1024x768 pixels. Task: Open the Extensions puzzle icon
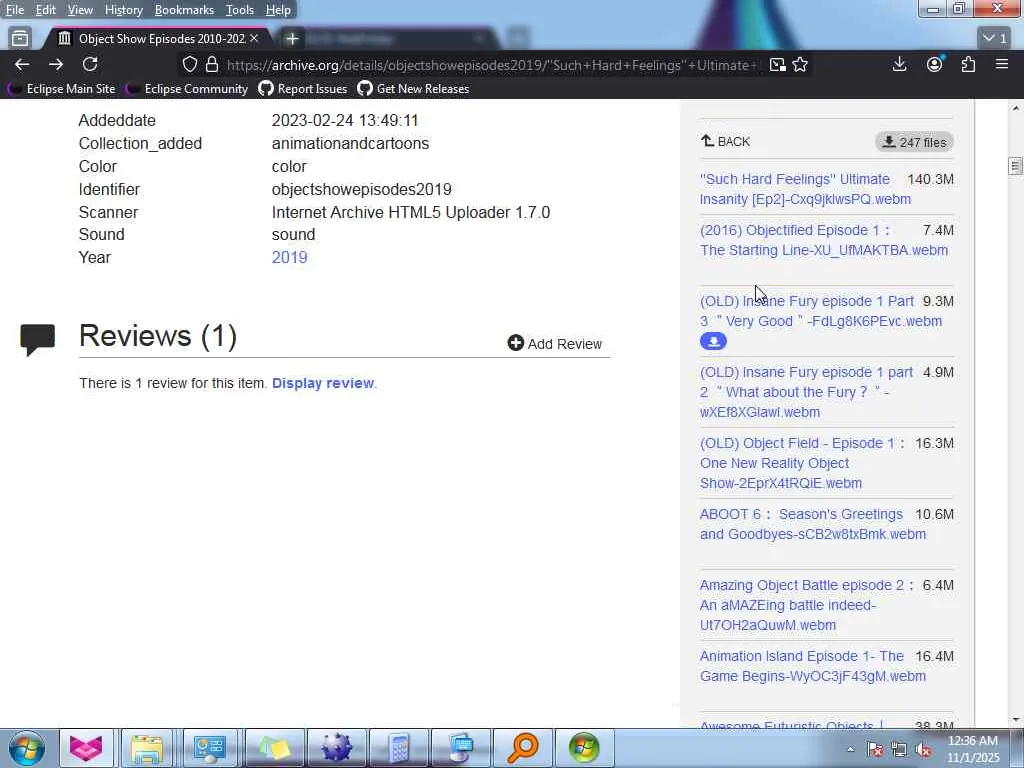pos(968,64)
